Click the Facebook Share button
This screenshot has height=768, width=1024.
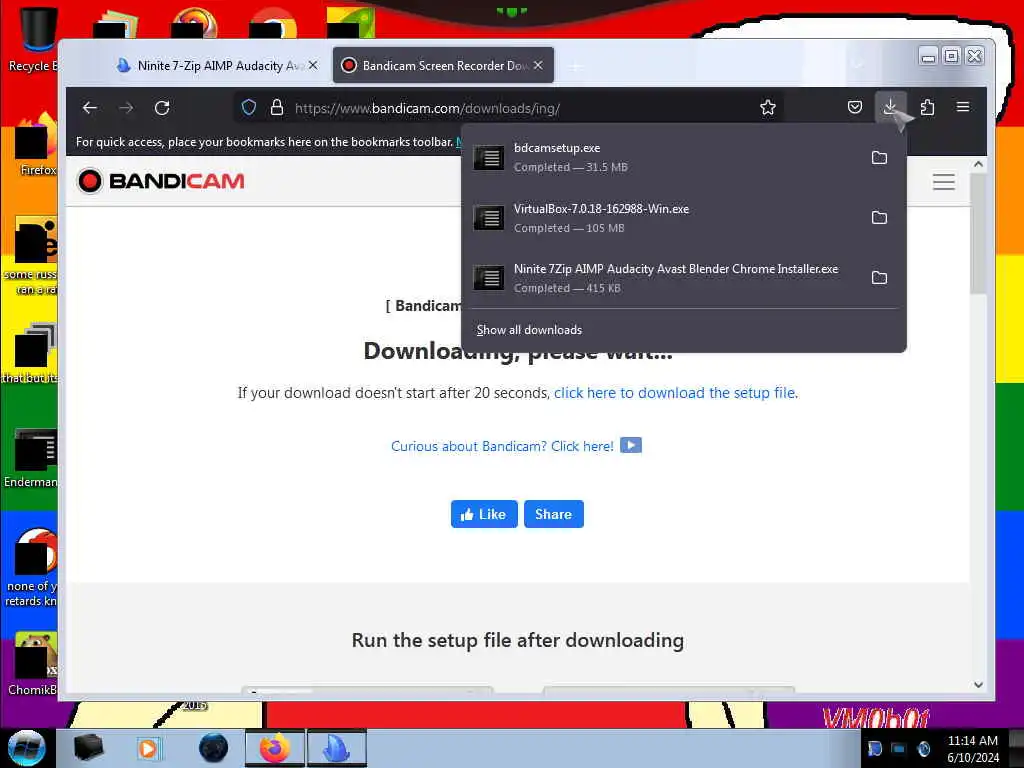pos(553,514)
